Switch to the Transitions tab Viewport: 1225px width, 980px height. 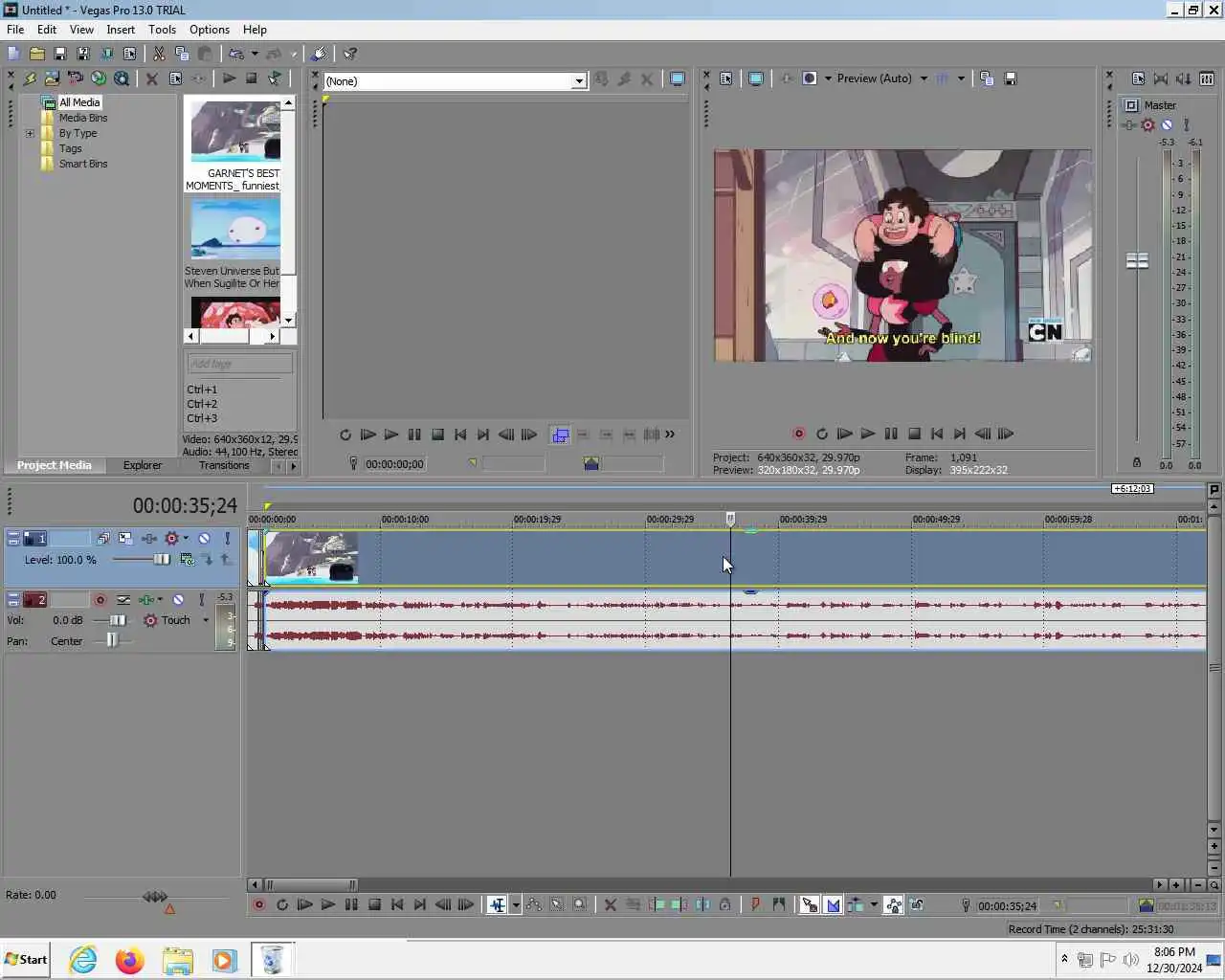click(224, 465)
